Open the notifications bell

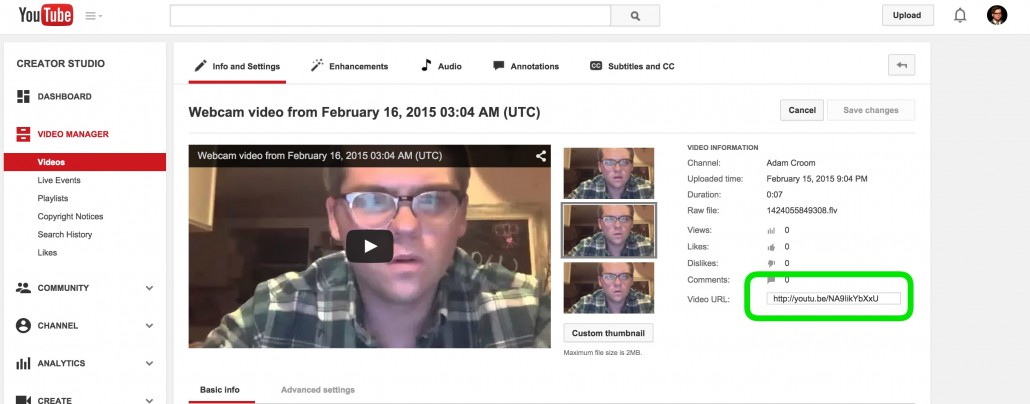[960, 15]
